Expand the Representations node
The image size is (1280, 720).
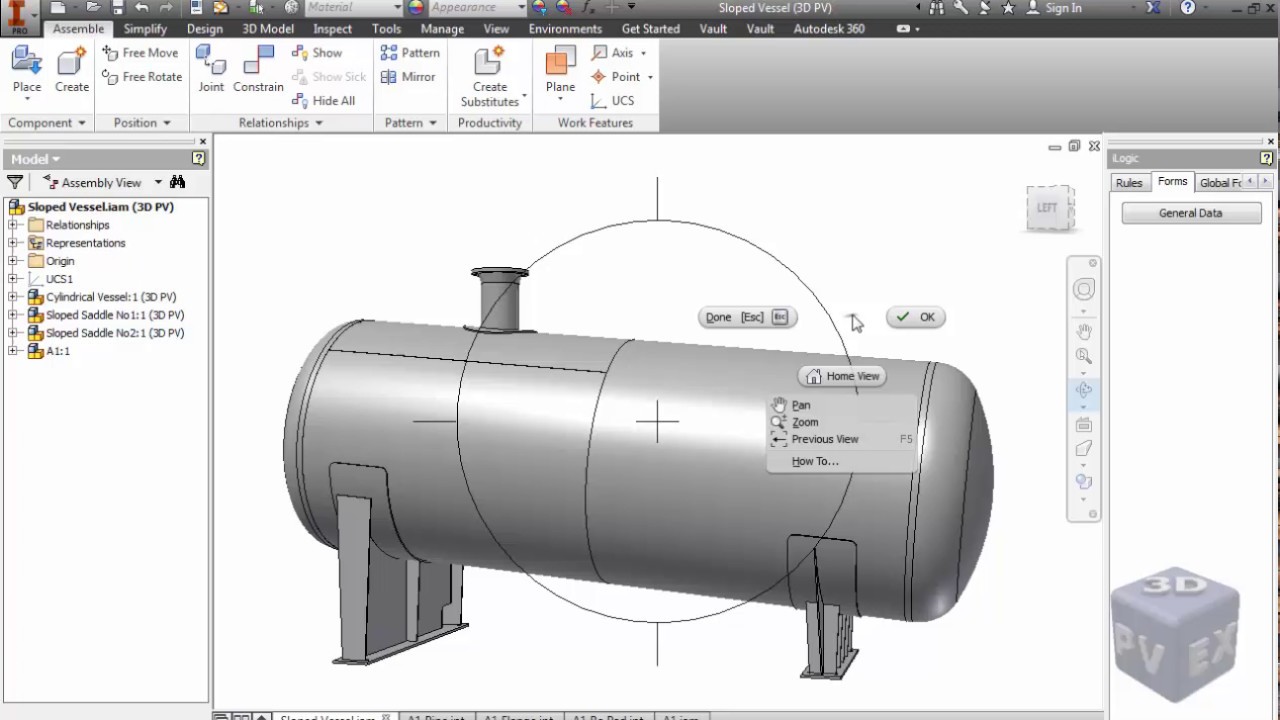pos(13,243)
